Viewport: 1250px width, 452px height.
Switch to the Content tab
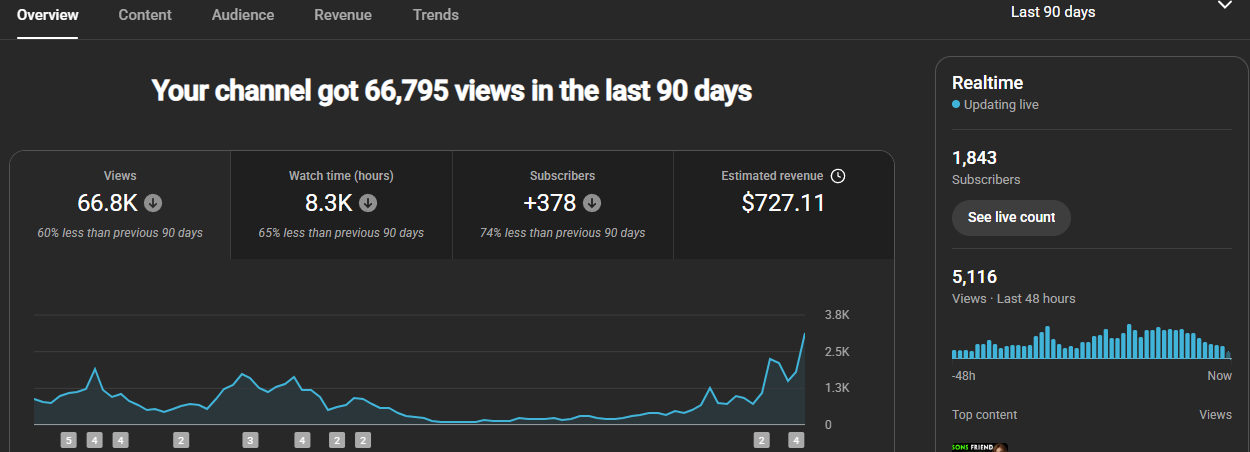click(x=145, y=15)
